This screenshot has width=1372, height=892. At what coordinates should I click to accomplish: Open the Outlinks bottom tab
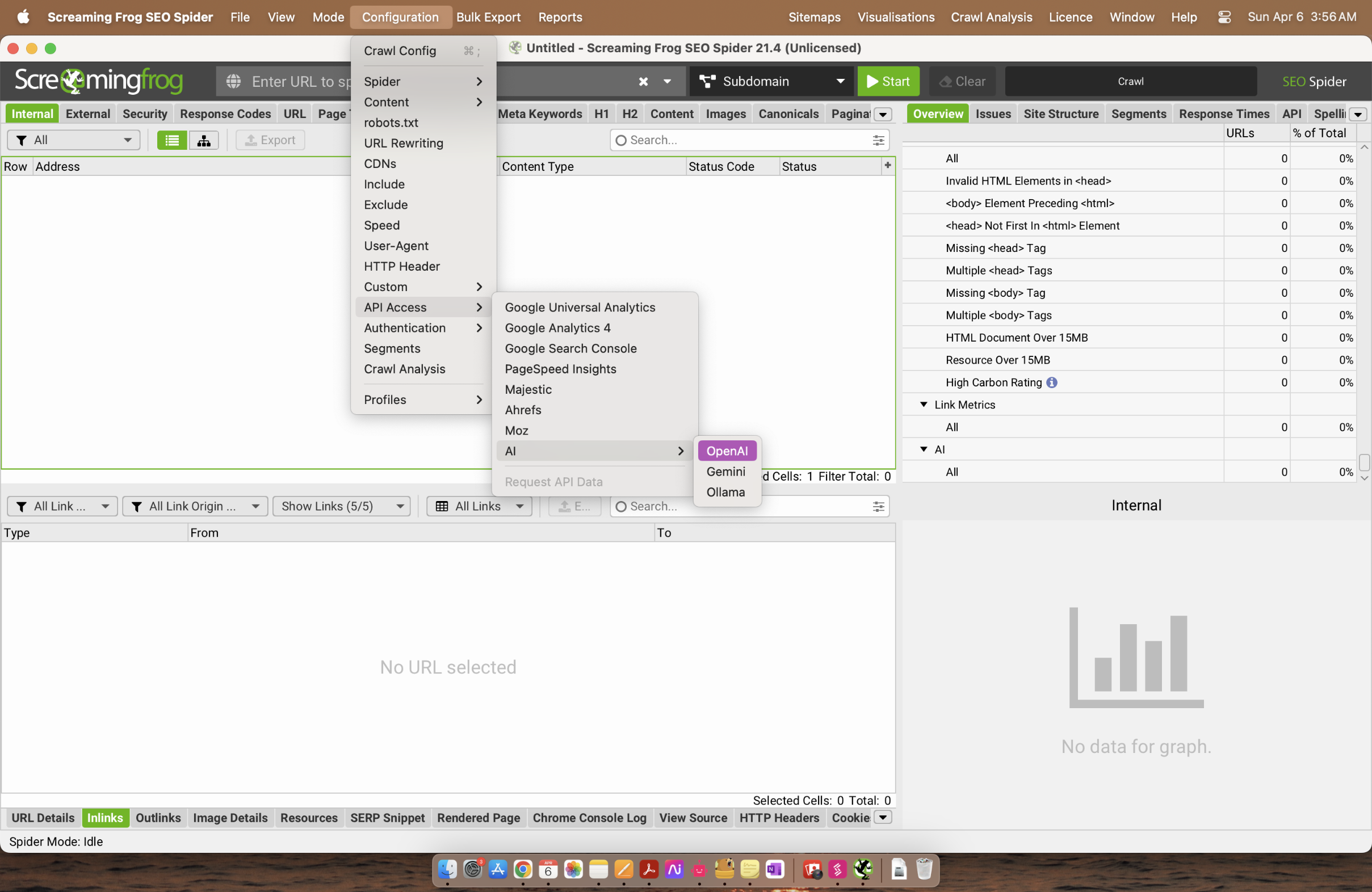(x=158, y=817)
